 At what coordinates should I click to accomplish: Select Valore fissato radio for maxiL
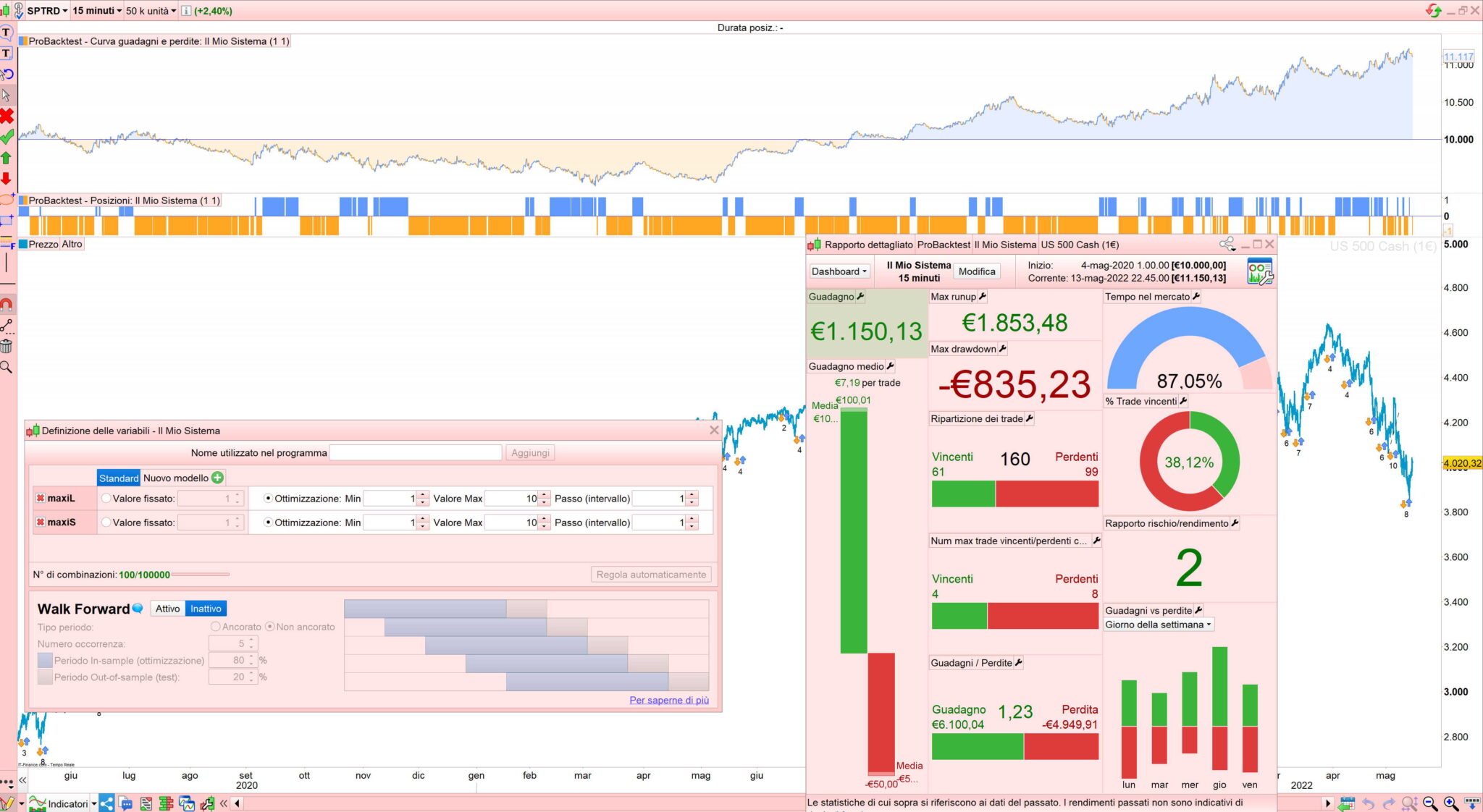point(106,499)
